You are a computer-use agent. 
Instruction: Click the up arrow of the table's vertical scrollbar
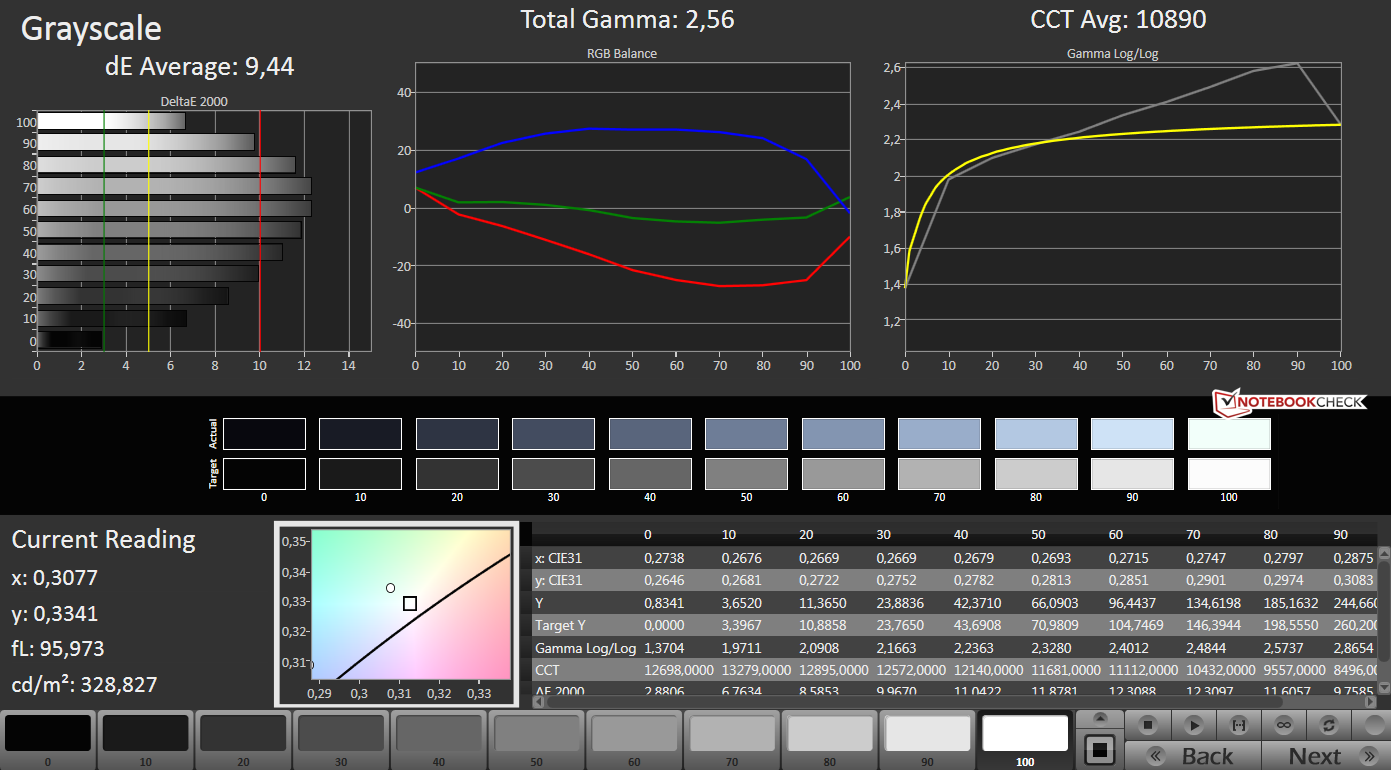point(1384,553)
